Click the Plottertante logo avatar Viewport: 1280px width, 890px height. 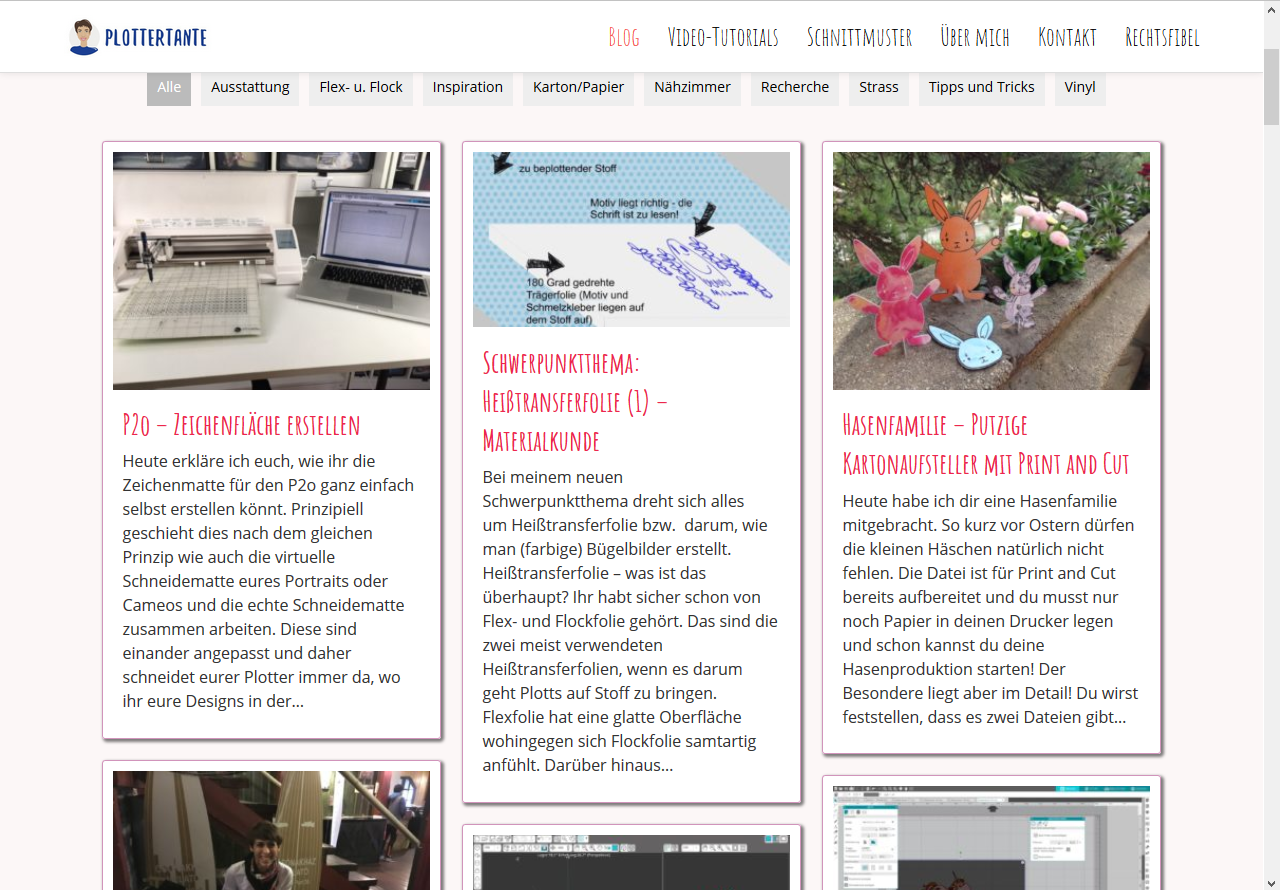[x=84, y=37]
